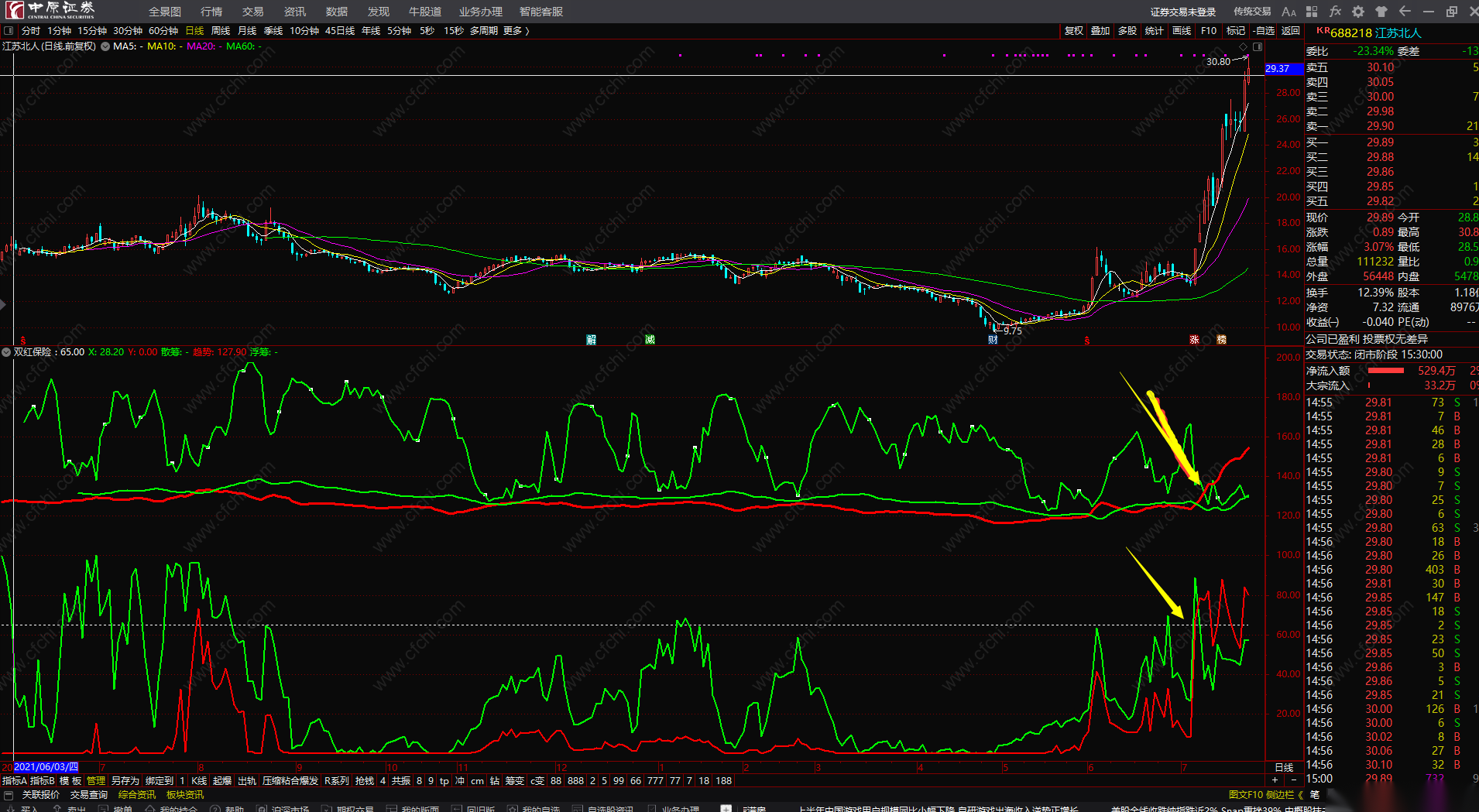
Task: Click the font size AA icon
Action: [x=1289, y=12]
